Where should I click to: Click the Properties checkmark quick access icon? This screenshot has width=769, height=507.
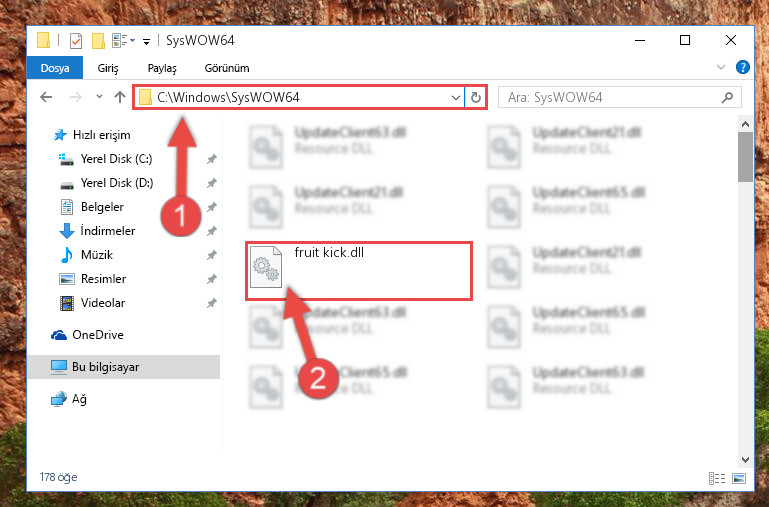click(x=76, y=41)
